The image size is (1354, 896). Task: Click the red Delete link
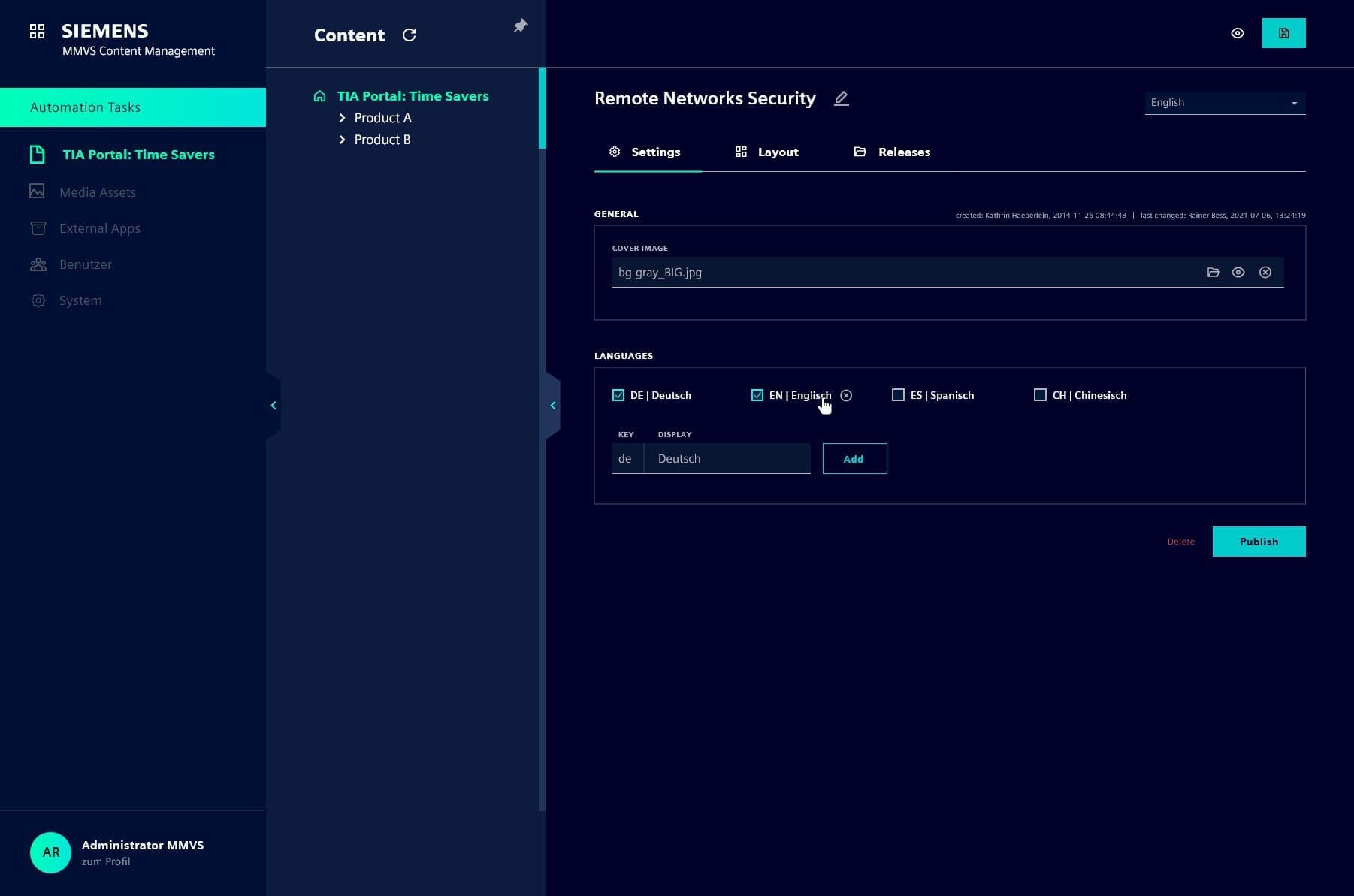click(1180, 542)
